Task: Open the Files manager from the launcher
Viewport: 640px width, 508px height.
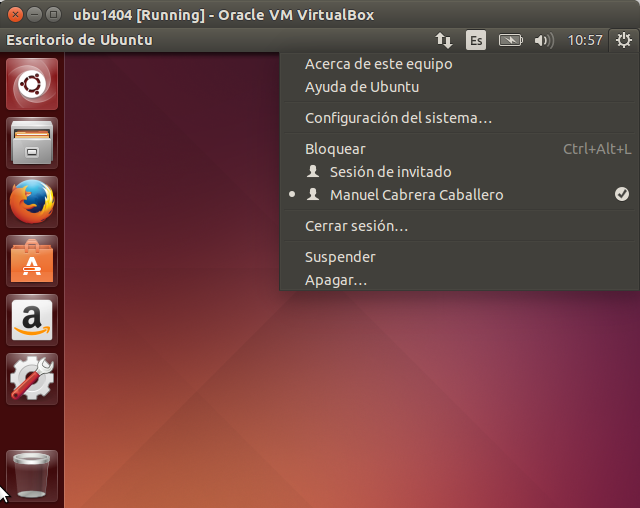Action: (32, 143)
